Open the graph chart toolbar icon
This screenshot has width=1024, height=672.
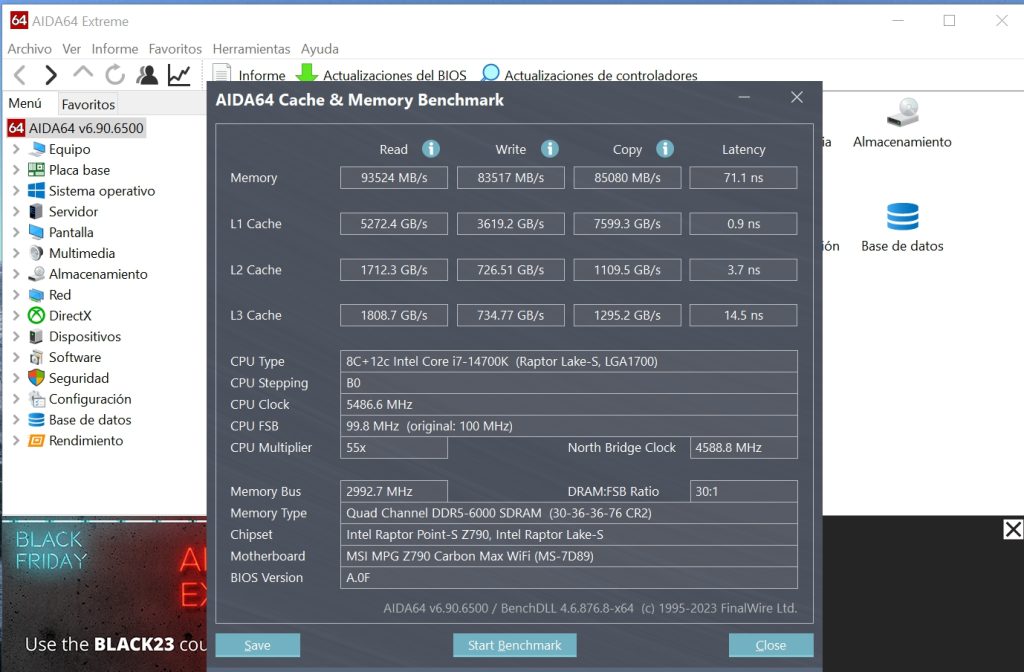pyautogui.click(x=179, y=74)
